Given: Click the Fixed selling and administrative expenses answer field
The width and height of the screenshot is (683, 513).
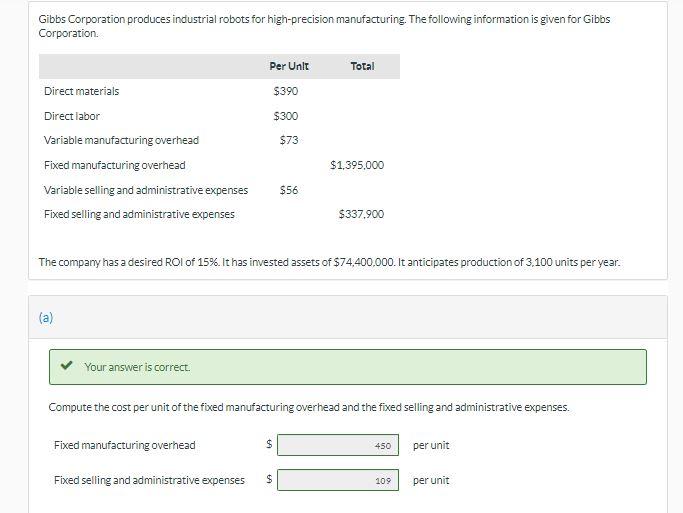Looking at the screenshot, I should point(338,480).
